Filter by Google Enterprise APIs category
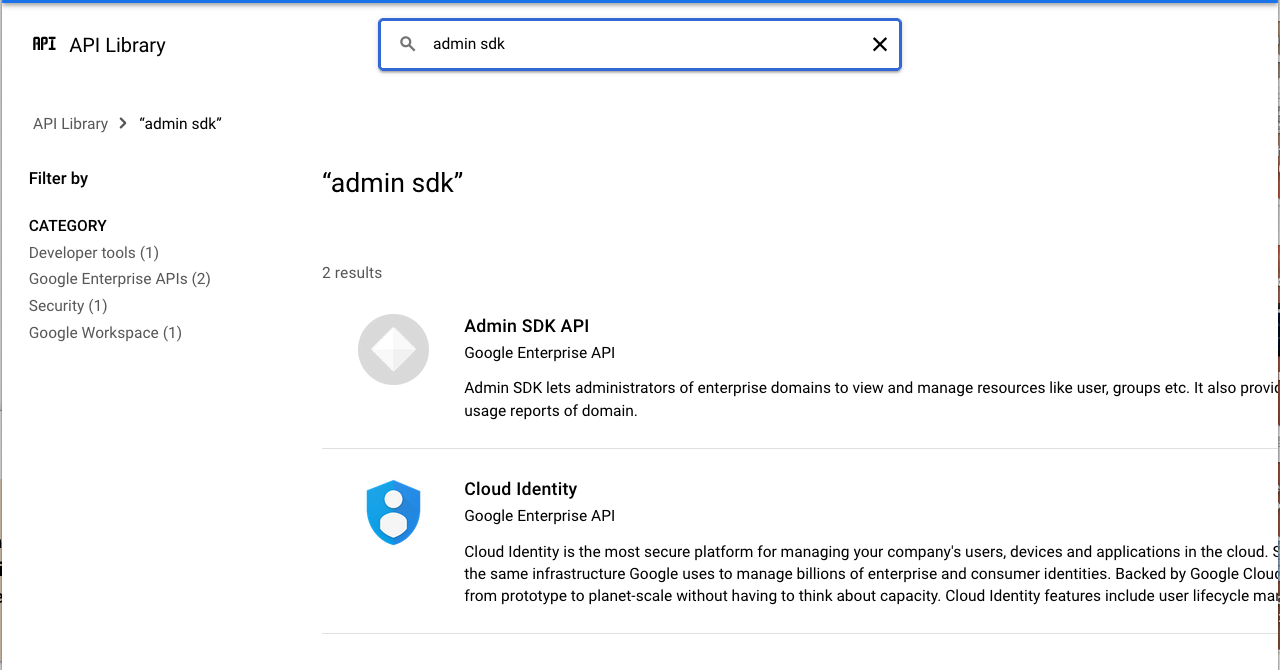This screenshot has height=670, width=1280. (119, 279)
